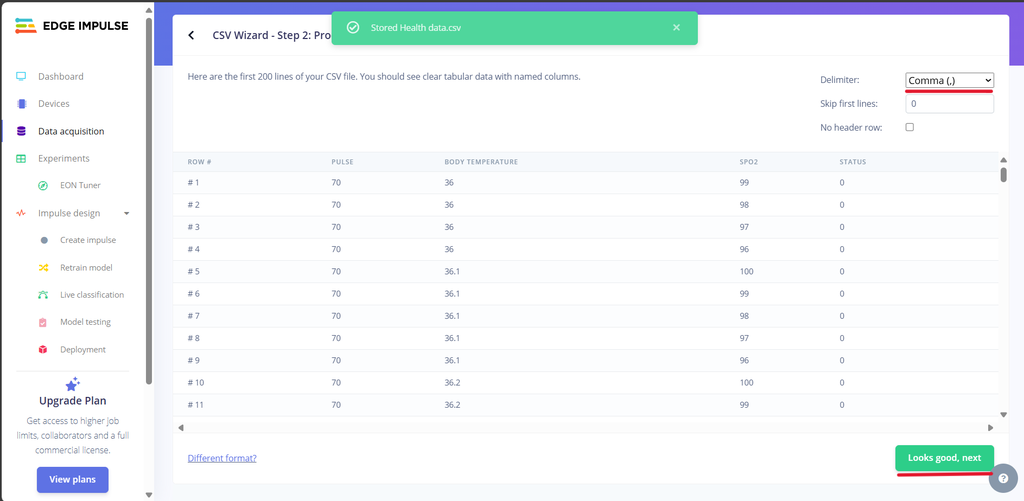1024x501 pixels.
Task: Select Retrain model menu item
Action: [86, 268]
